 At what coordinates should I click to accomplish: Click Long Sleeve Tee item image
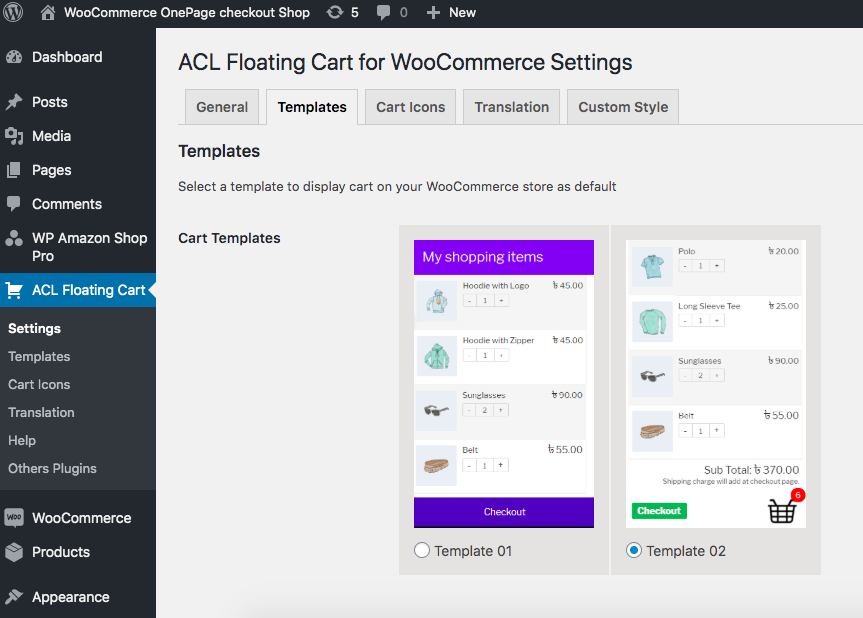coord(652,322)
